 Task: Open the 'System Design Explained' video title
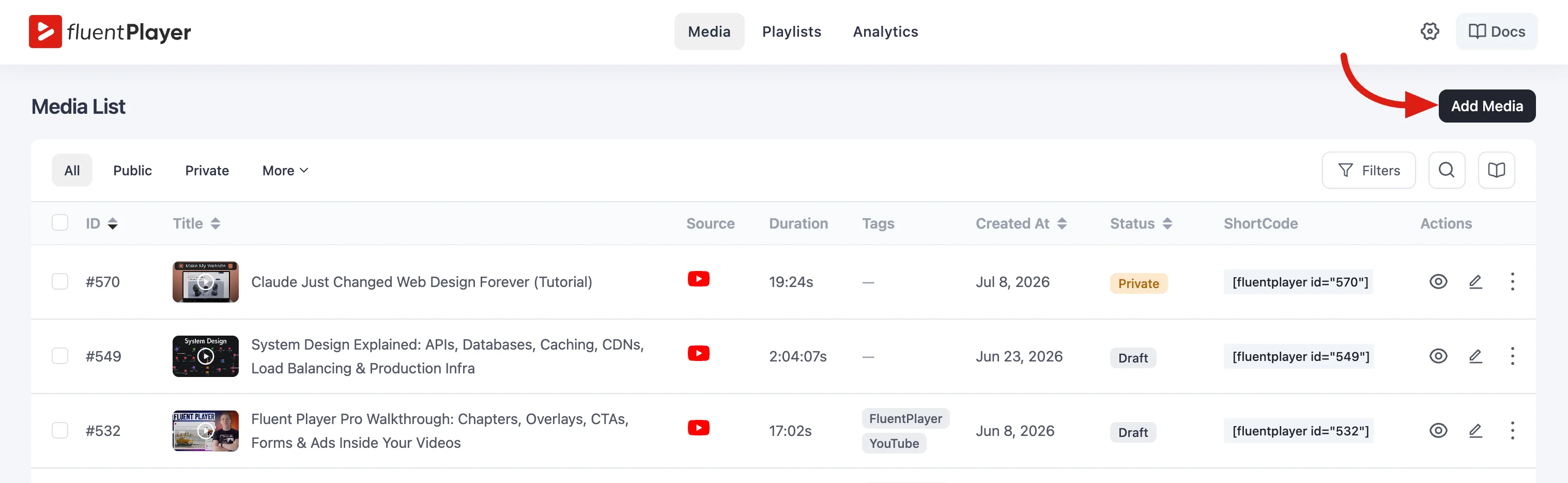point(448,356)
